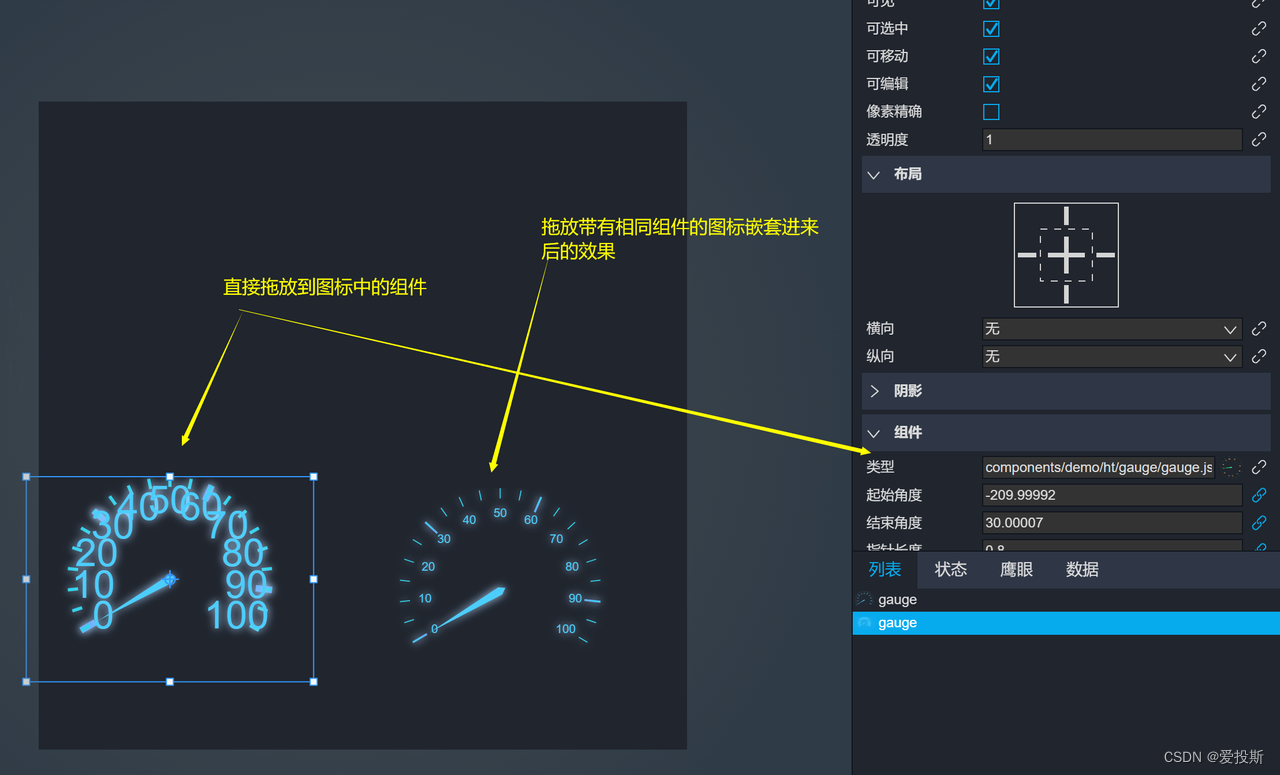Open the 数据 tab
The image size is (1280, 775).
coord(1082,569)
